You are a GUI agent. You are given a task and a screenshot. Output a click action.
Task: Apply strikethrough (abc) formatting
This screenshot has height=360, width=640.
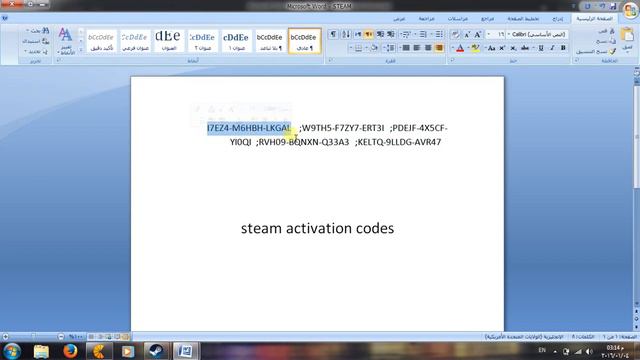click(525, 48)
